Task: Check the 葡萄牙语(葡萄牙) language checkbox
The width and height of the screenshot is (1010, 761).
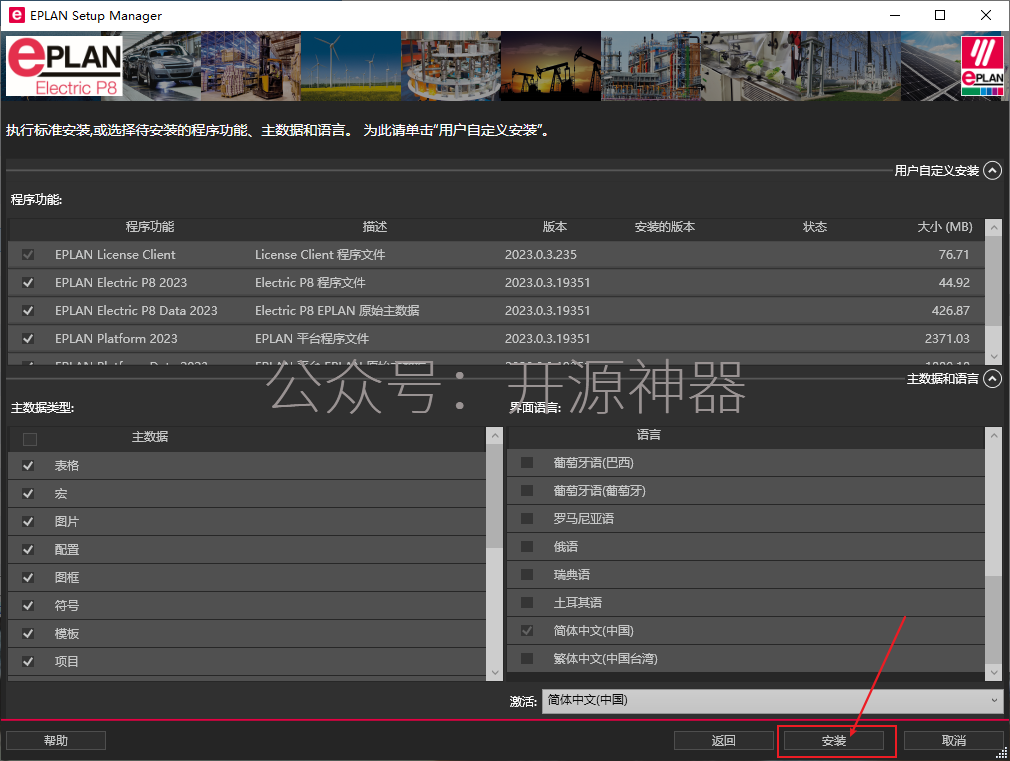Action: pos(527,490)
